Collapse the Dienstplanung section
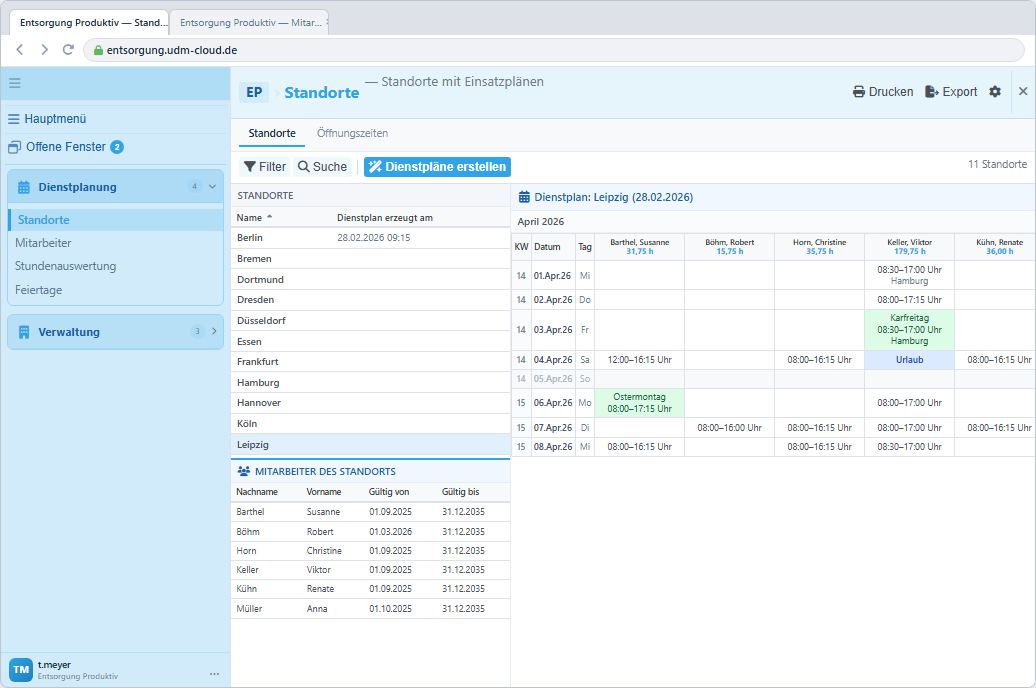Image resolution: width=1036 pixels, height=688 pixels. [x=212, y=186]
